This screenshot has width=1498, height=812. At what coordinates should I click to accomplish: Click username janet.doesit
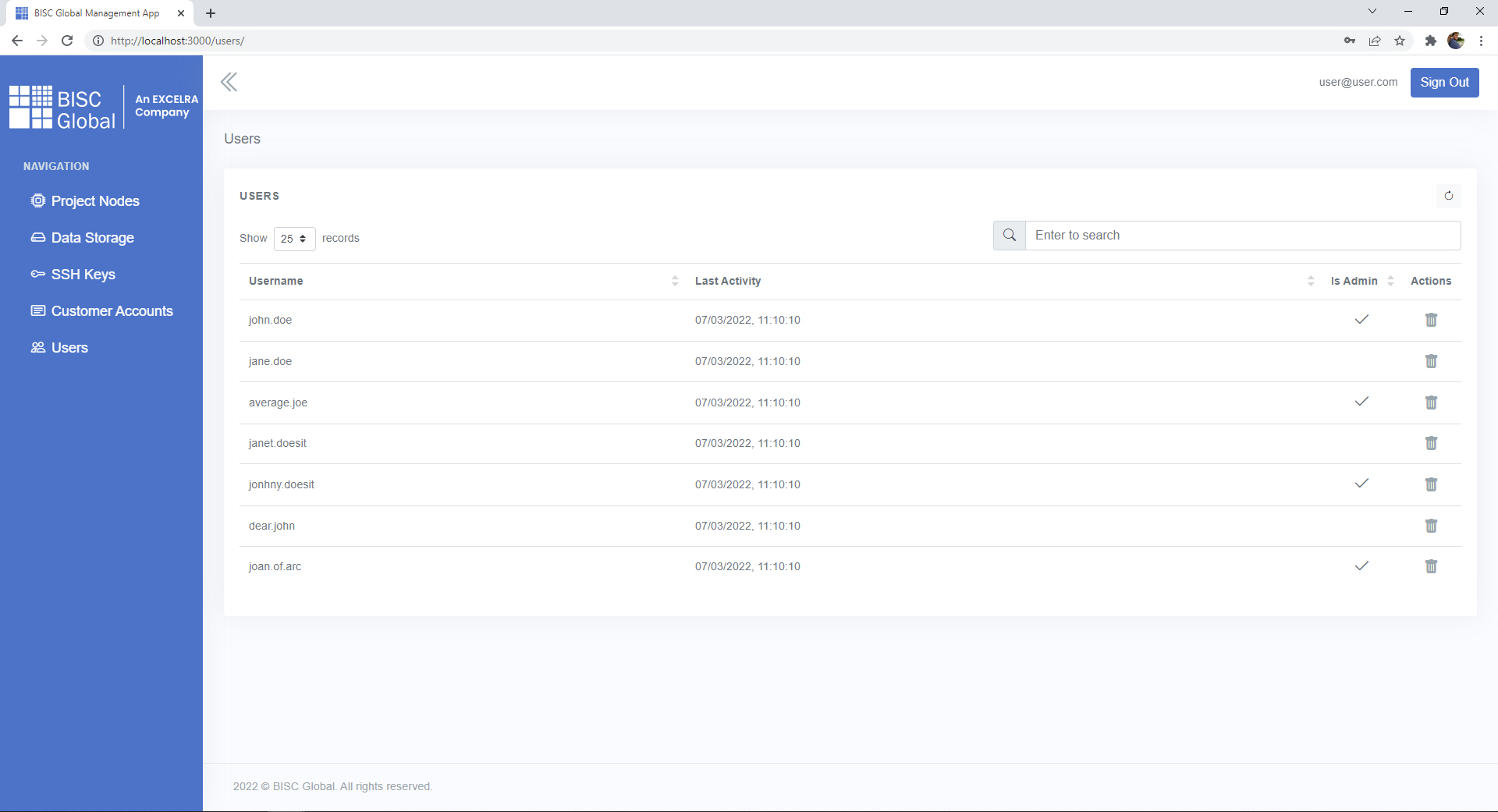[x=277, y=443]
